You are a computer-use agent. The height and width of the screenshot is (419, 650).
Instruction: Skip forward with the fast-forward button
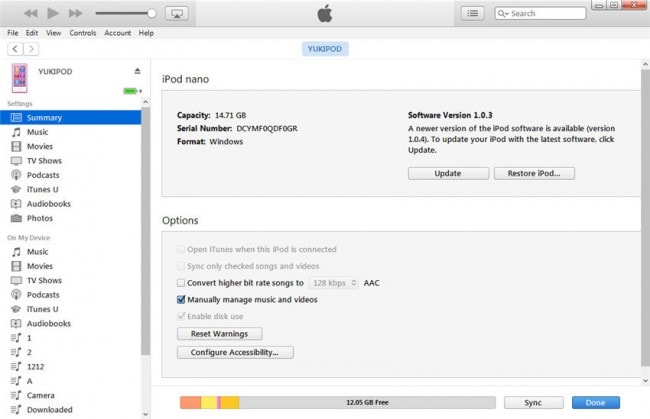[x=75, y=13]
